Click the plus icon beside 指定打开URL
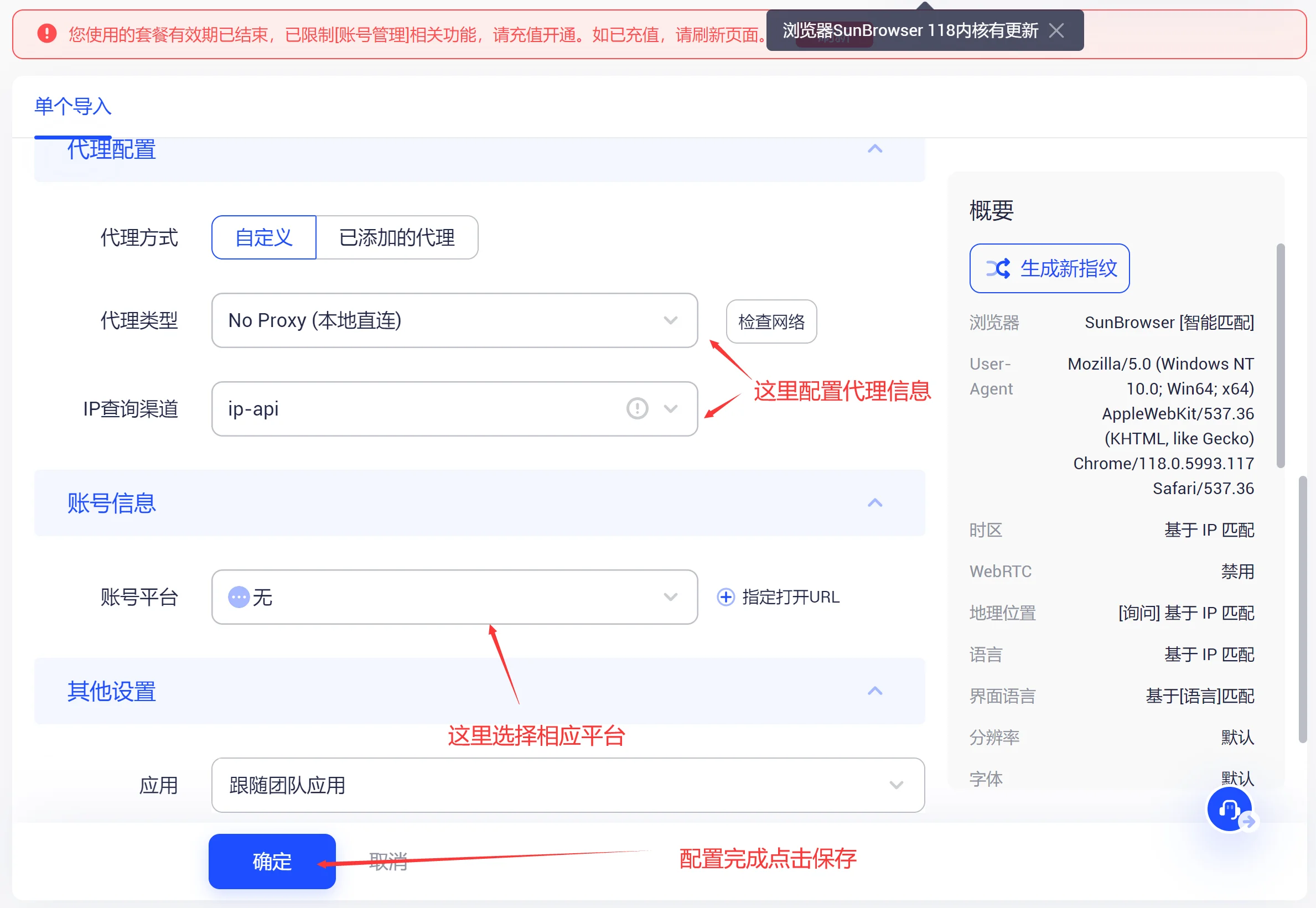This screenshot has width=1316, height=908. [726, 597]
